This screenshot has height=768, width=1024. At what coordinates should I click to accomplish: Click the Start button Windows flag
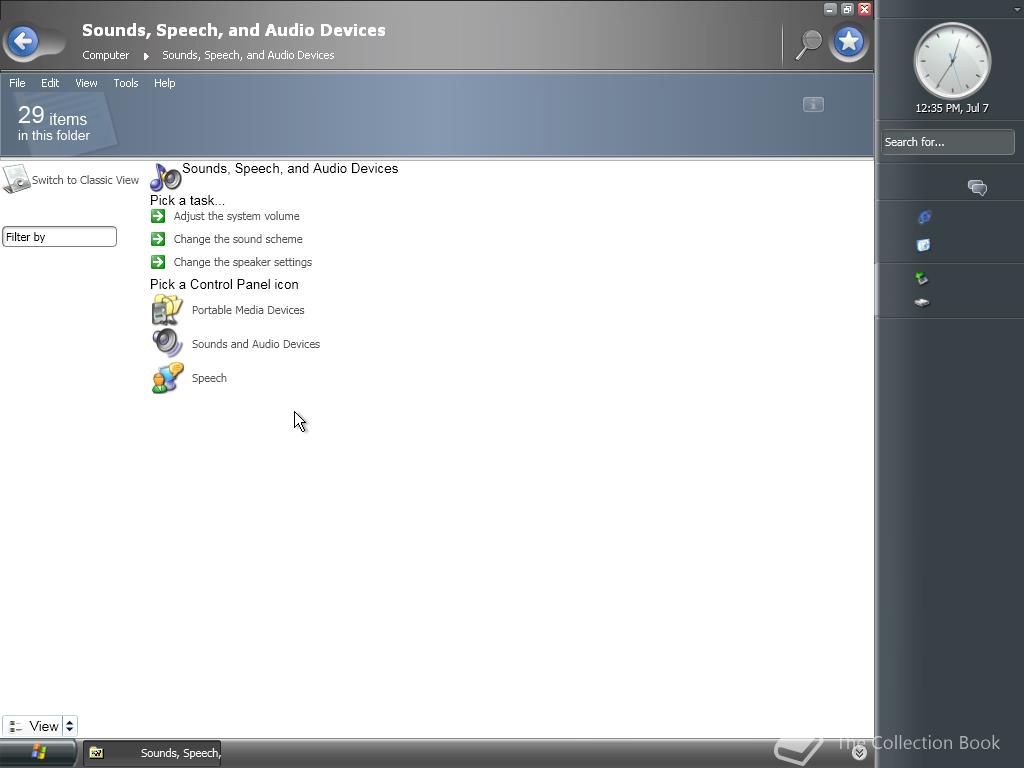click(x=39, y=752)
